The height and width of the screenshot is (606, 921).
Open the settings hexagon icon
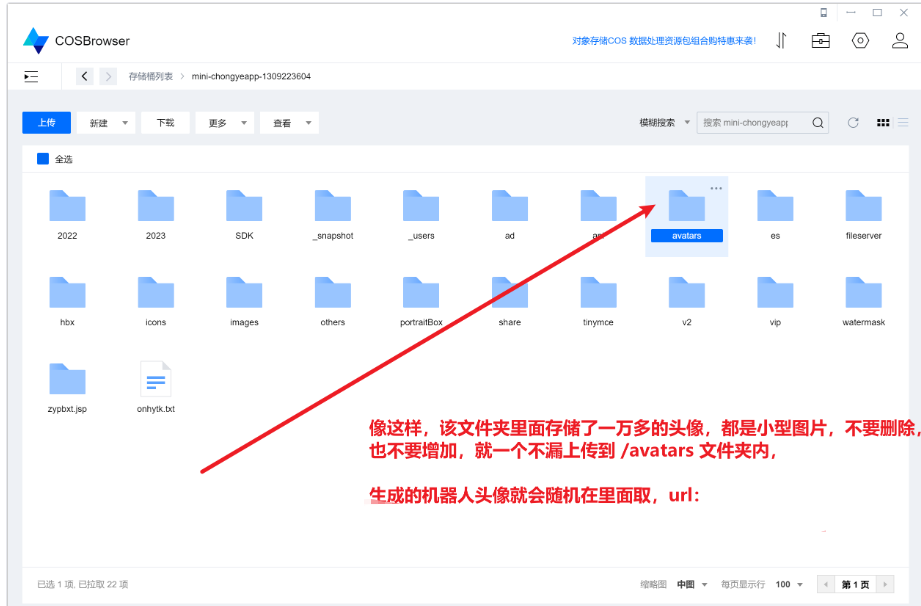pos(861,41)
